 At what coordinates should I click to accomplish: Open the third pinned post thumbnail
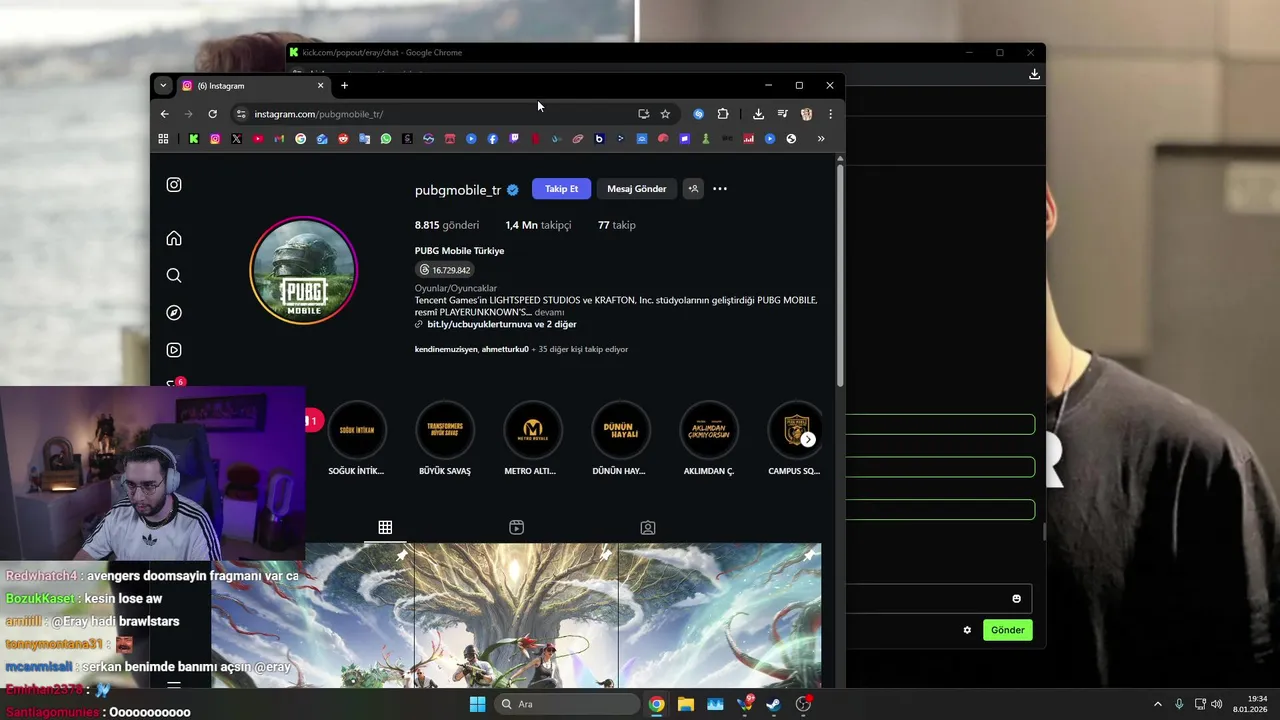coord(720,615)
